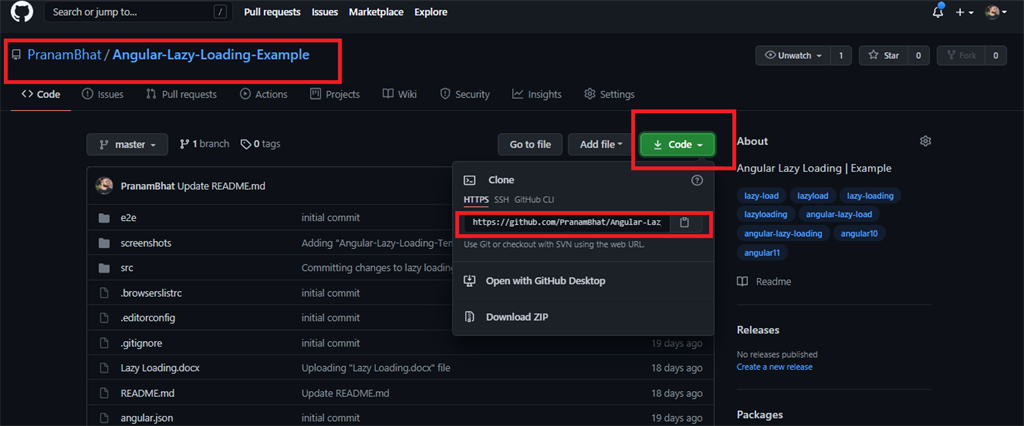View the 0 tags link
The image size is (1024, 426).
[x=261, y=144]
